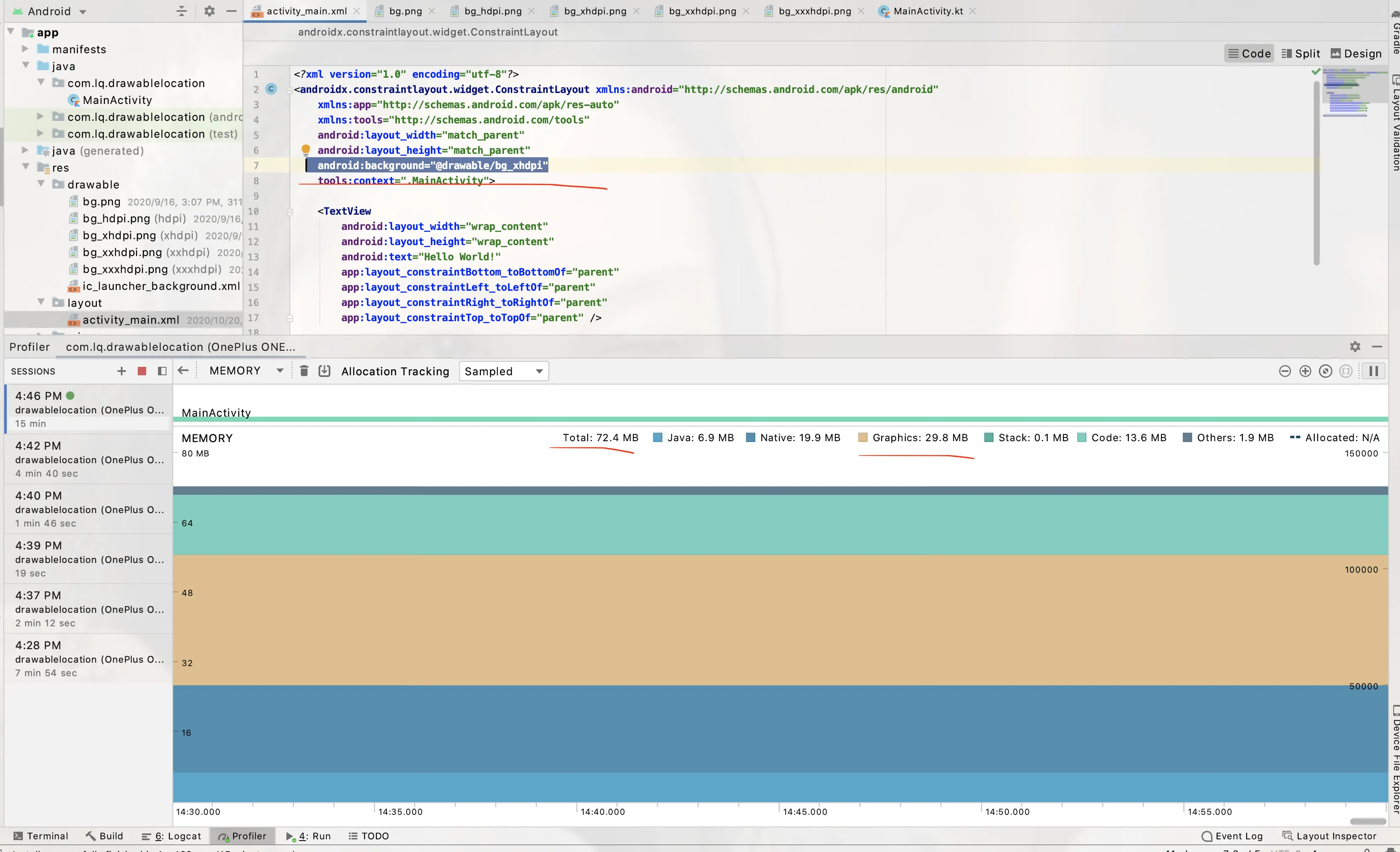Image resolution: width=1400 pixels, height=852 pixels.
Task: Open Profiler panel settings gear
Action: 1355,347
